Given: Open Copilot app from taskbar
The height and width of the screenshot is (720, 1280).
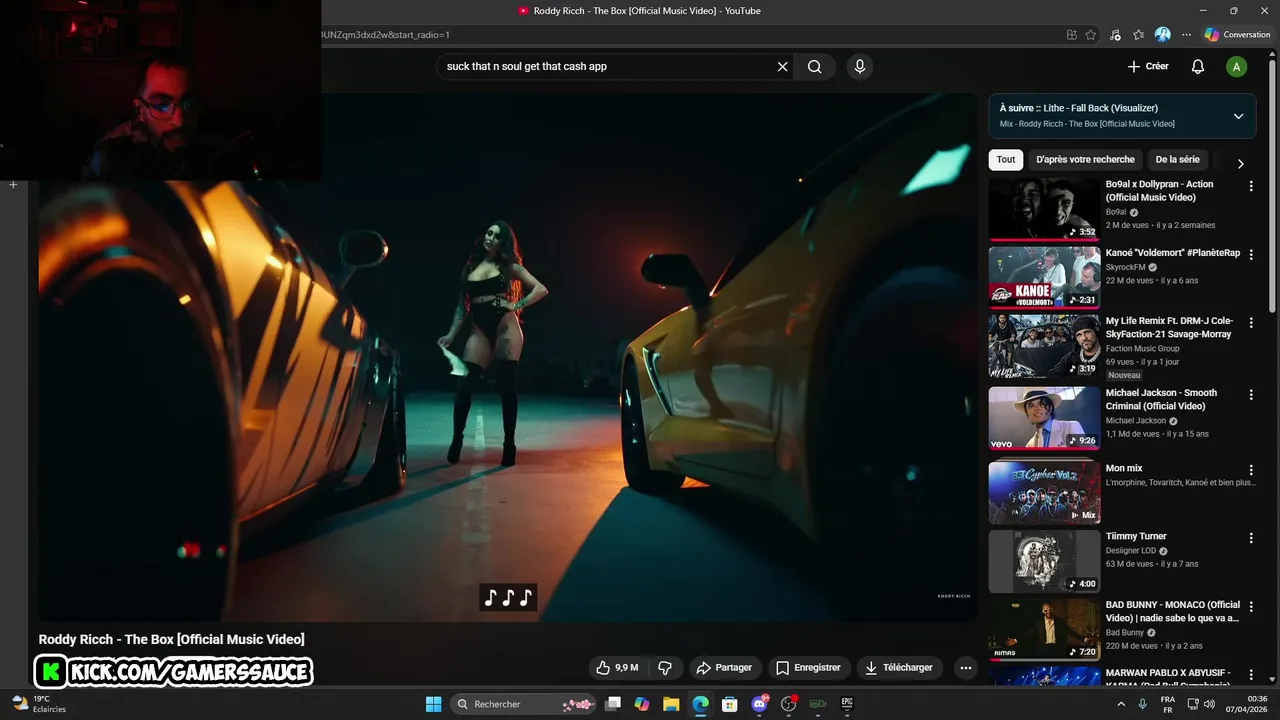Looking at the screenshot, I should 642,704.
